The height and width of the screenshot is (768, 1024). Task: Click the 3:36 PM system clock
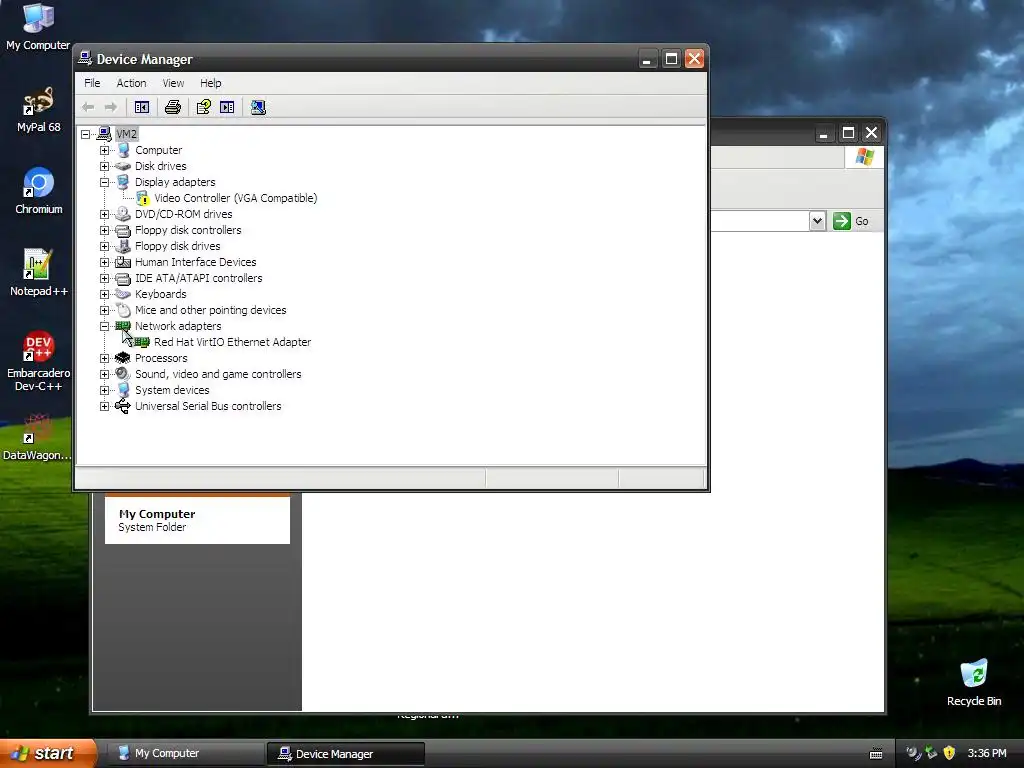pyautogui.click(x=987, y=753)
